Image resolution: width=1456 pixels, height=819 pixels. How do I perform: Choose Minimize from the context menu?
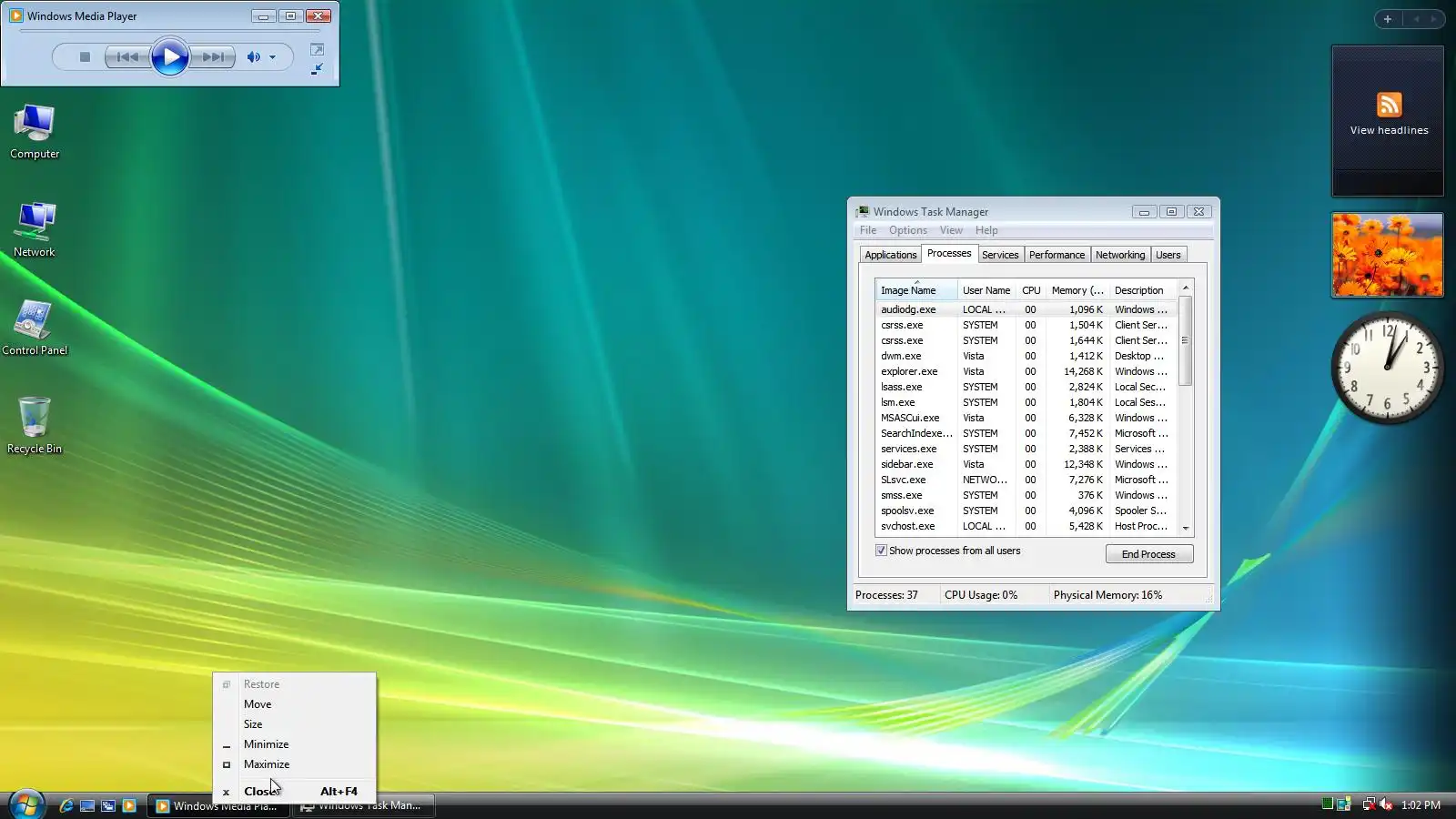point(294,744)
